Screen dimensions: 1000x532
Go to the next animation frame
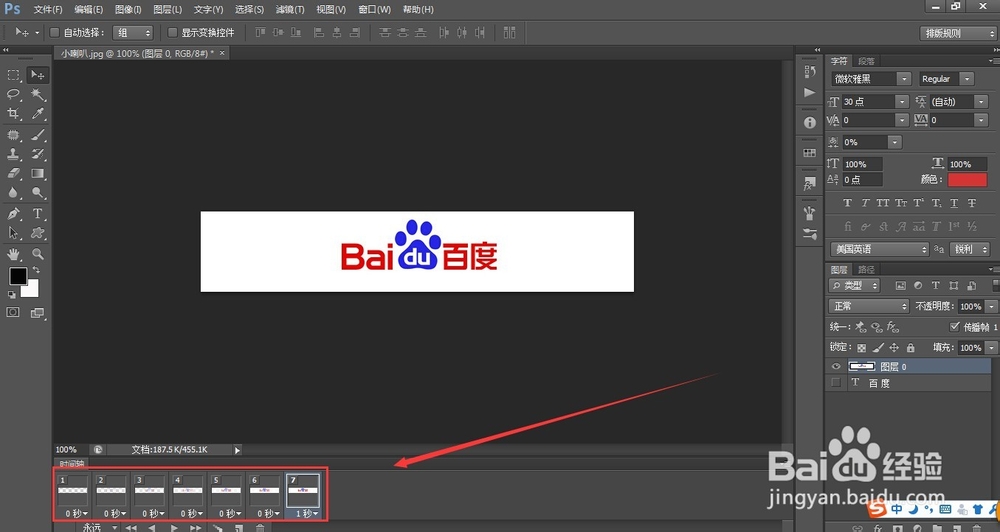point(195,528)
